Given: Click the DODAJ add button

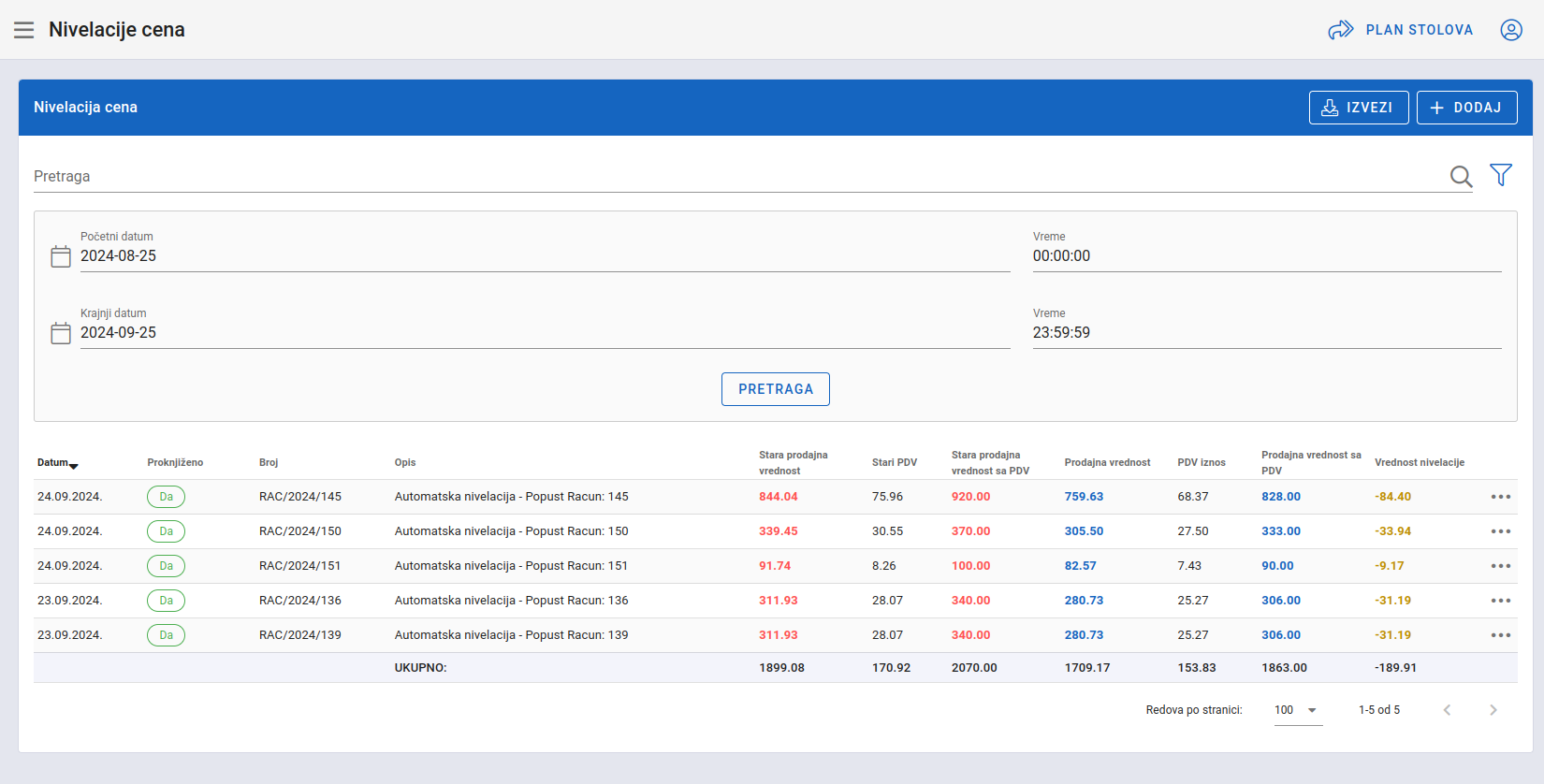Looking at the screenshot, I should (1466, 108).
